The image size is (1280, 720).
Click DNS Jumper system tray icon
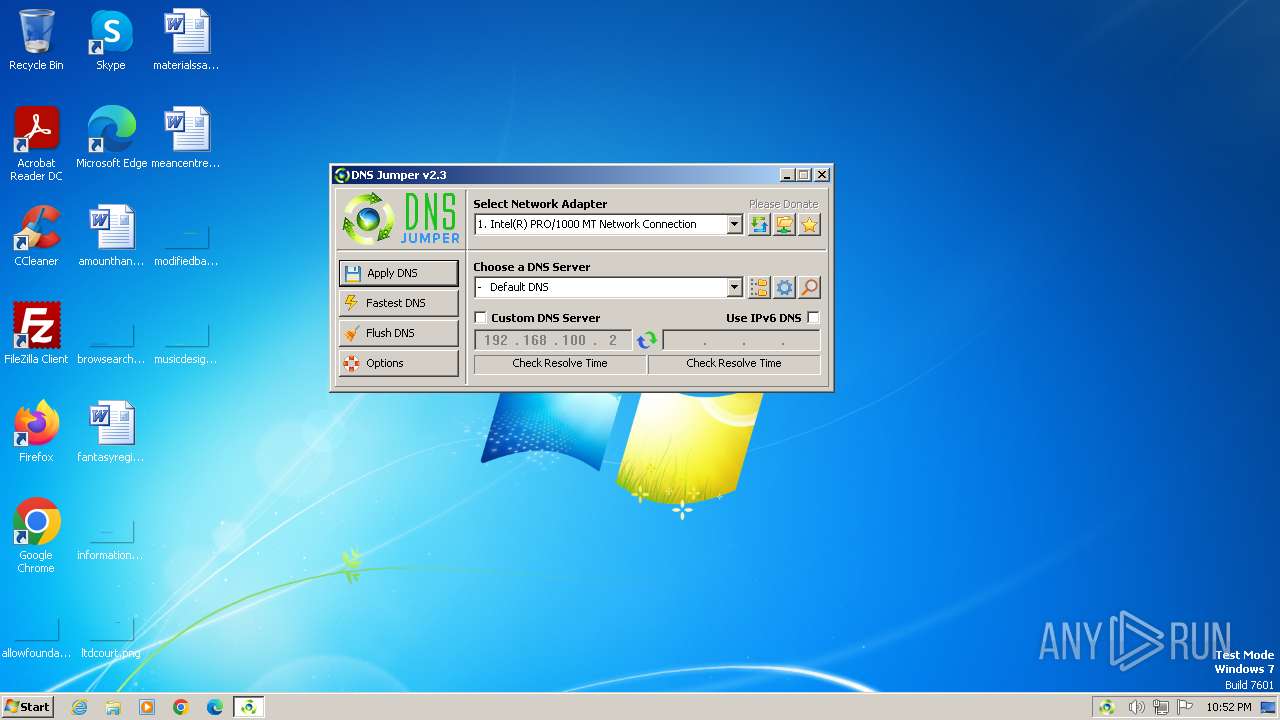tap(1107, 707)
